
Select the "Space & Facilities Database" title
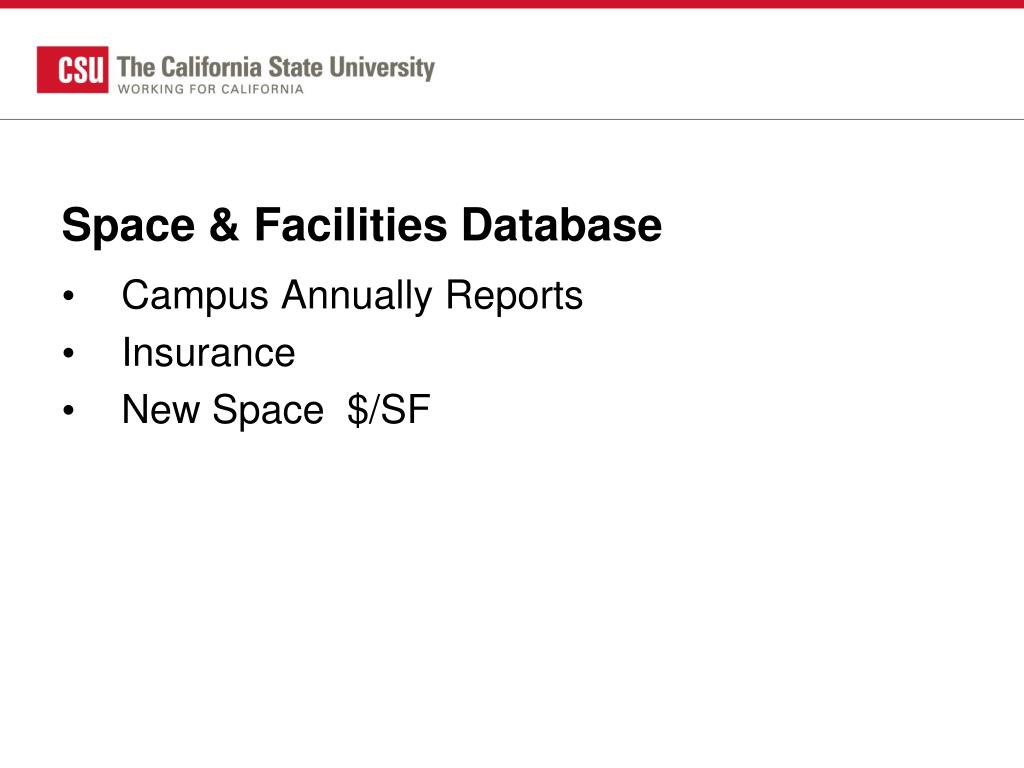[x=361, y=225]
